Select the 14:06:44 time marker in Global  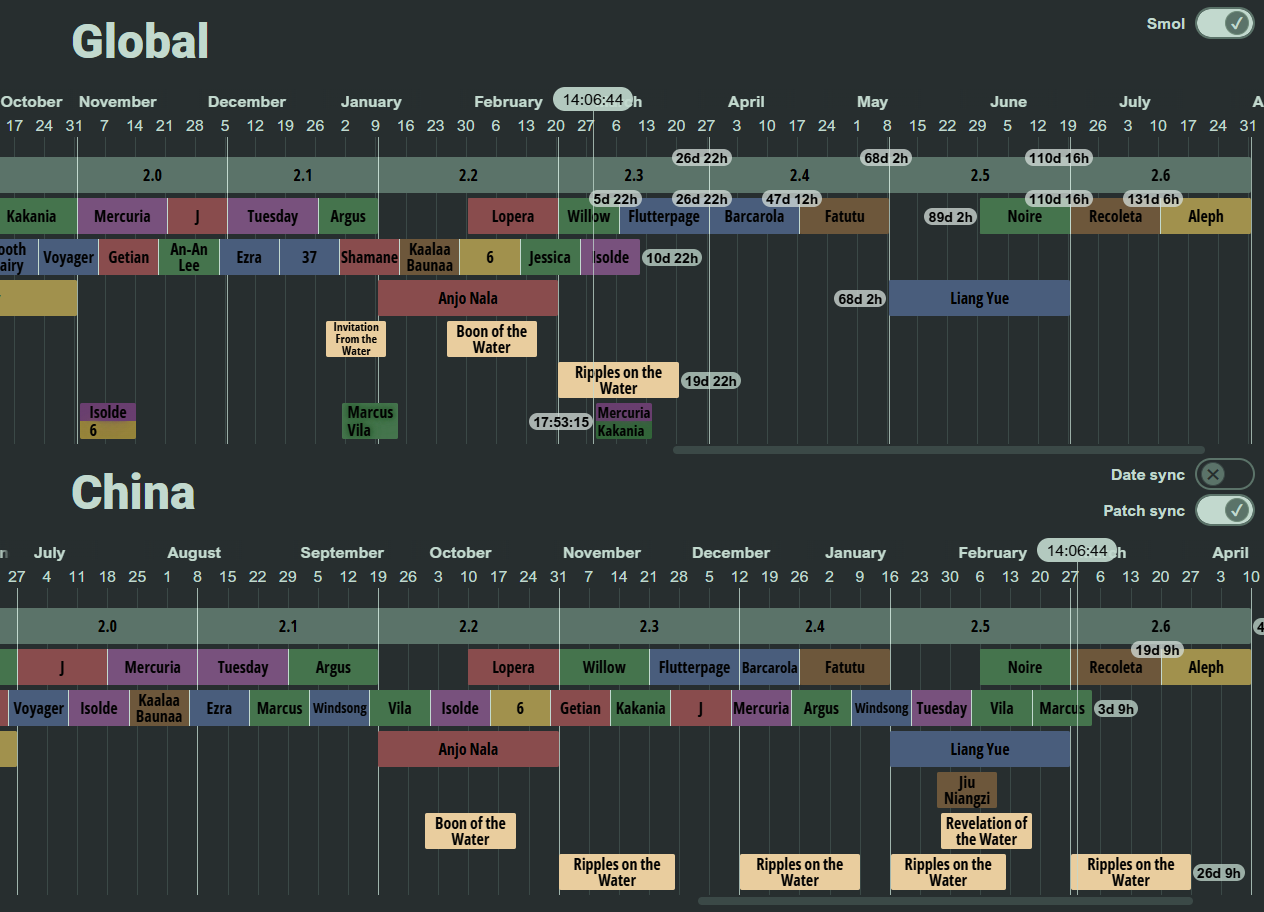(593, 99)
